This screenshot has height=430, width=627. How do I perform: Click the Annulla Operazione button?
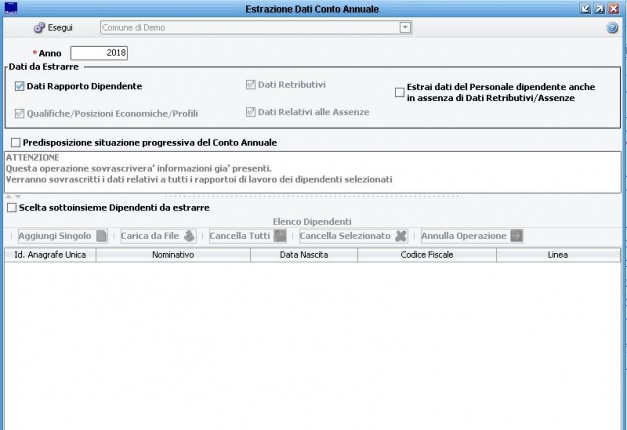point(472,236)
